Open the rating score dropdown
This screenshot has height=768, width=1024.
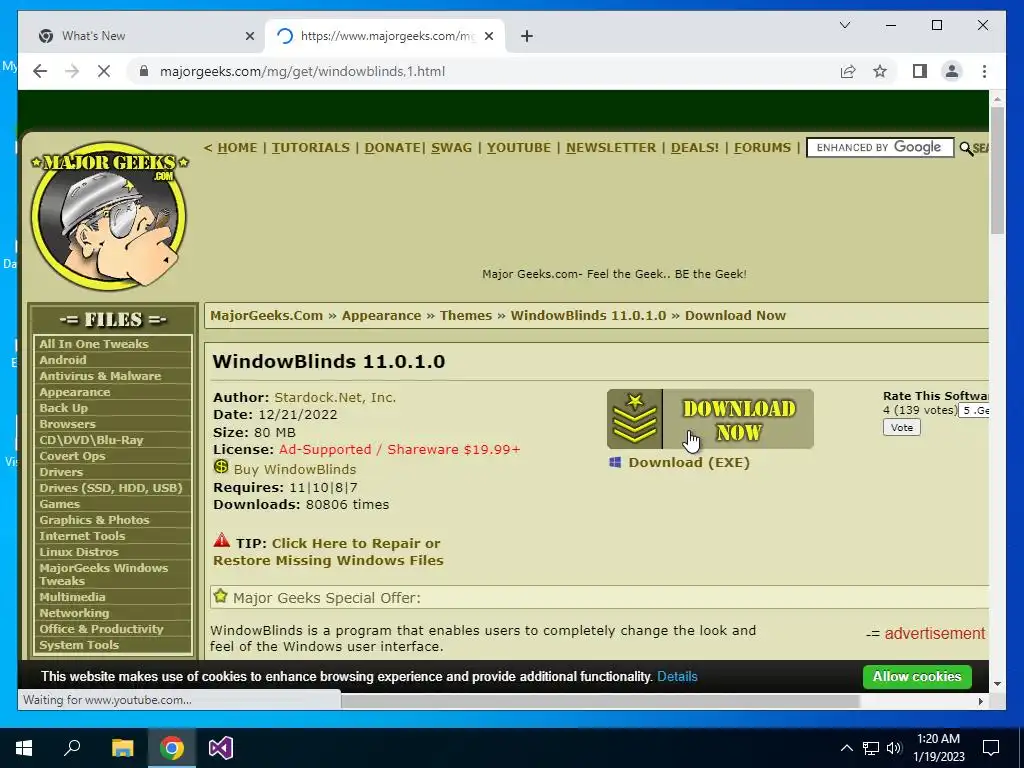tap(974, 410)
